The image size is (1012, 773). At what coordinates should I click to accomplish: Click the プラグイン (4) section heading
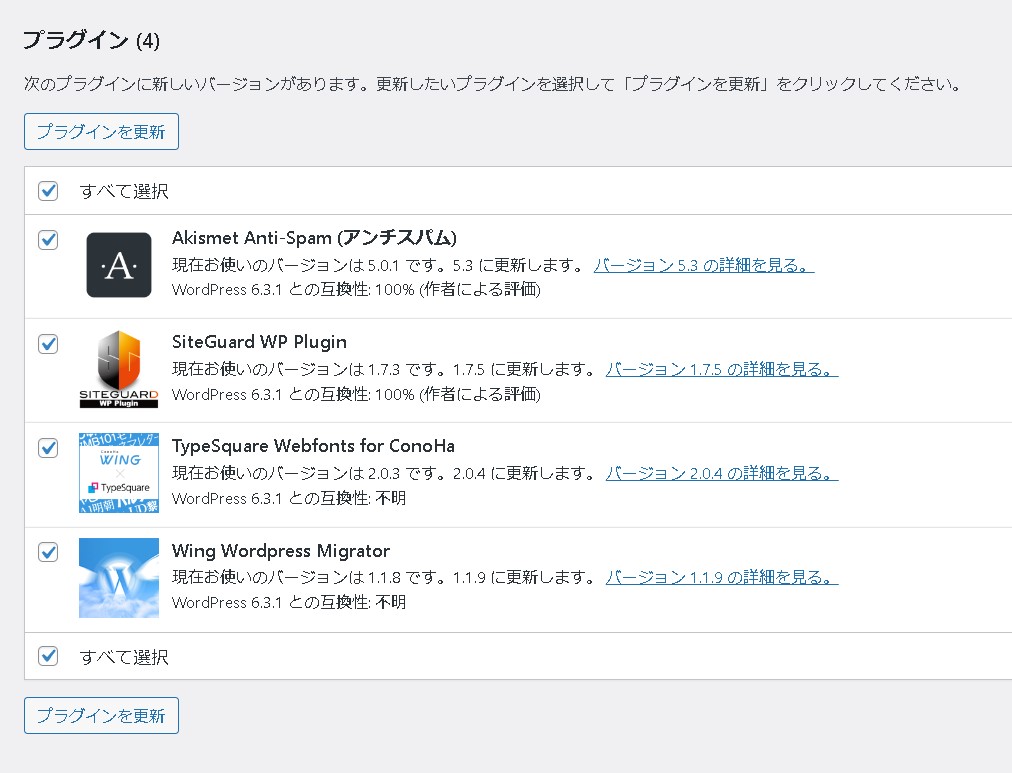91,41
